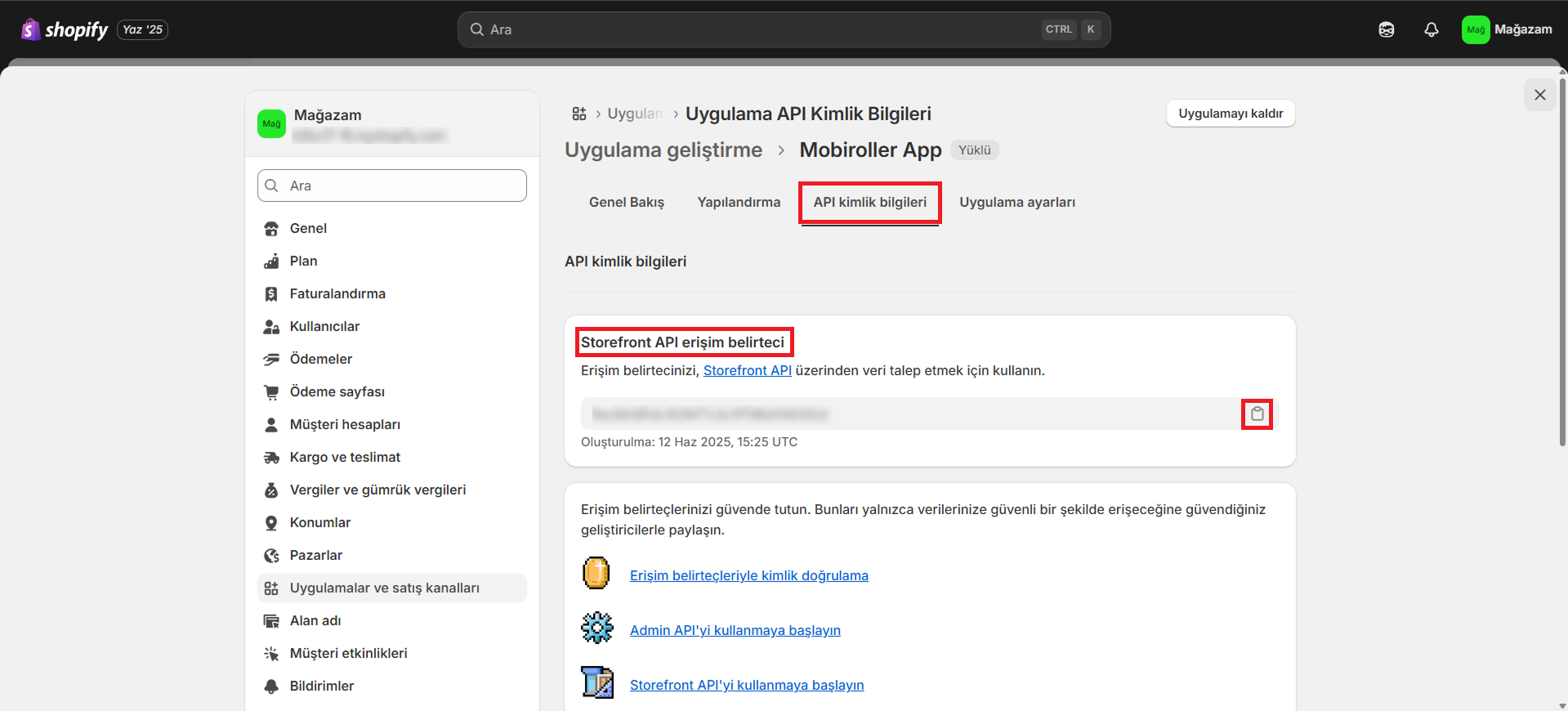Click the page vertical scrollbar
The height and width of the screenshot is (711, 1568).
[1562, 262]
